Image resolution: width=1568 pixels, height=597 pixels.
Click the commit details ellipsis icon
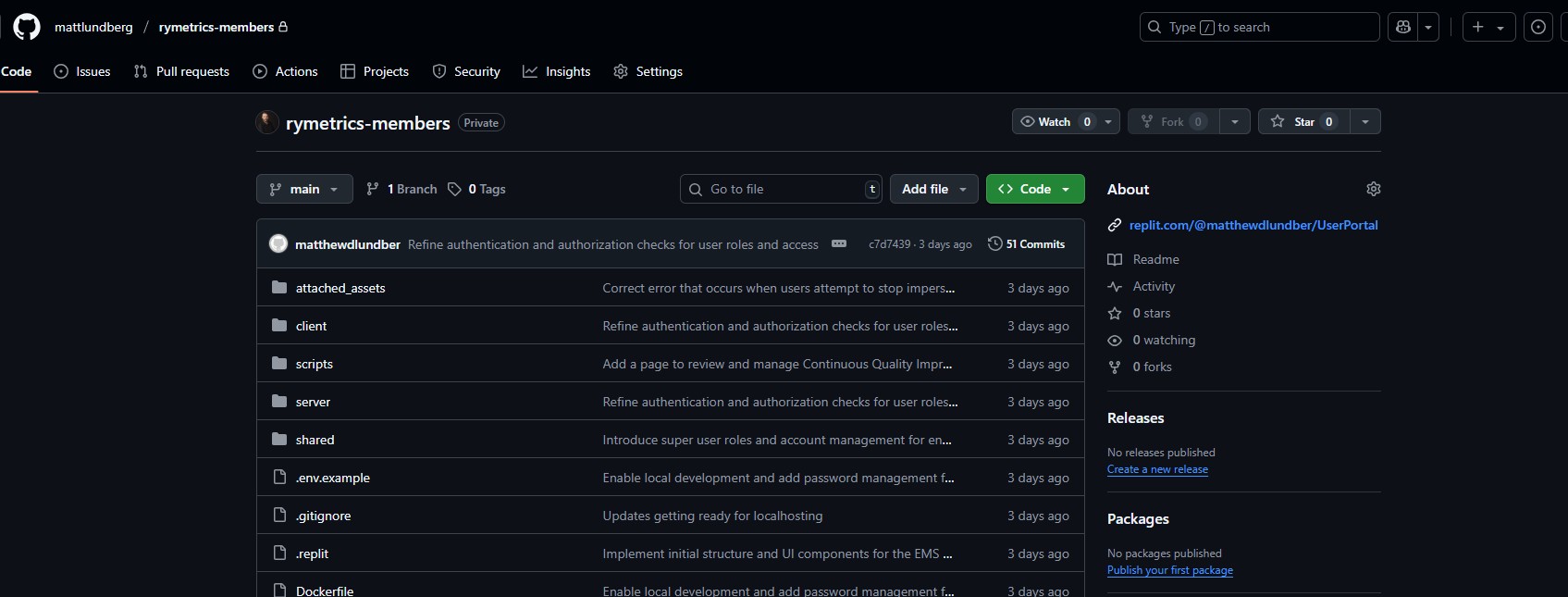point(839,244)
